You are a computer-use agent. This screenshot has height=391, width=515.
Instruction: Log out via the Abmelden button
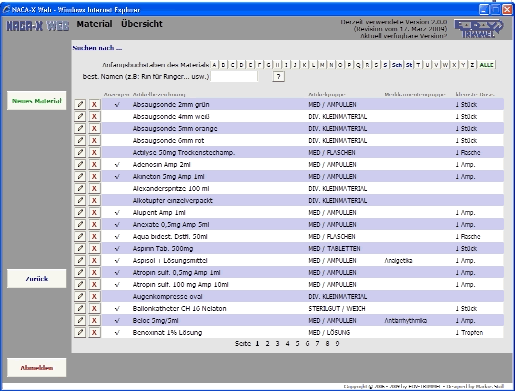[x=37, y=368]
